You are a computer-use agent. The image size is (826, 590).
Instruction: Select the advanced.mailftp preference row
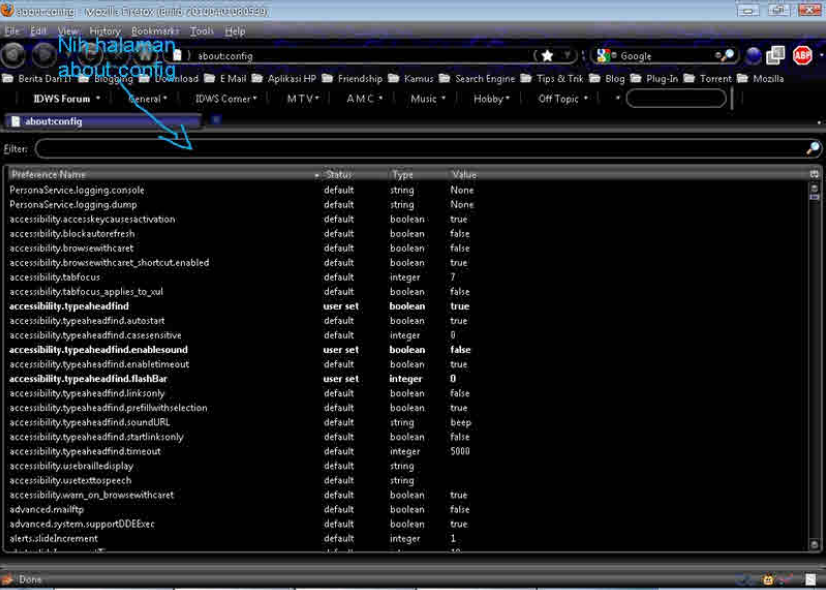point(407,509)
